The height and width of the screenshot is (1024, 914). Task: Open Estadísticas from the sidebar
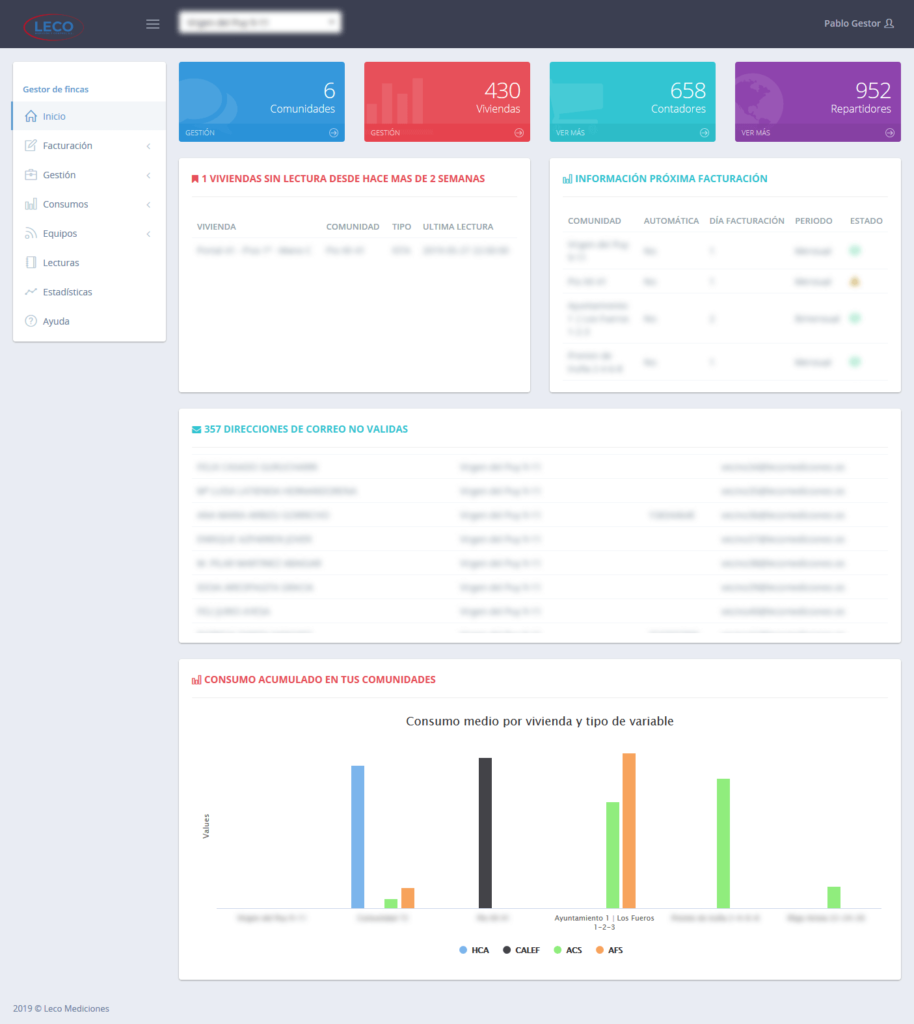[67, 292]
